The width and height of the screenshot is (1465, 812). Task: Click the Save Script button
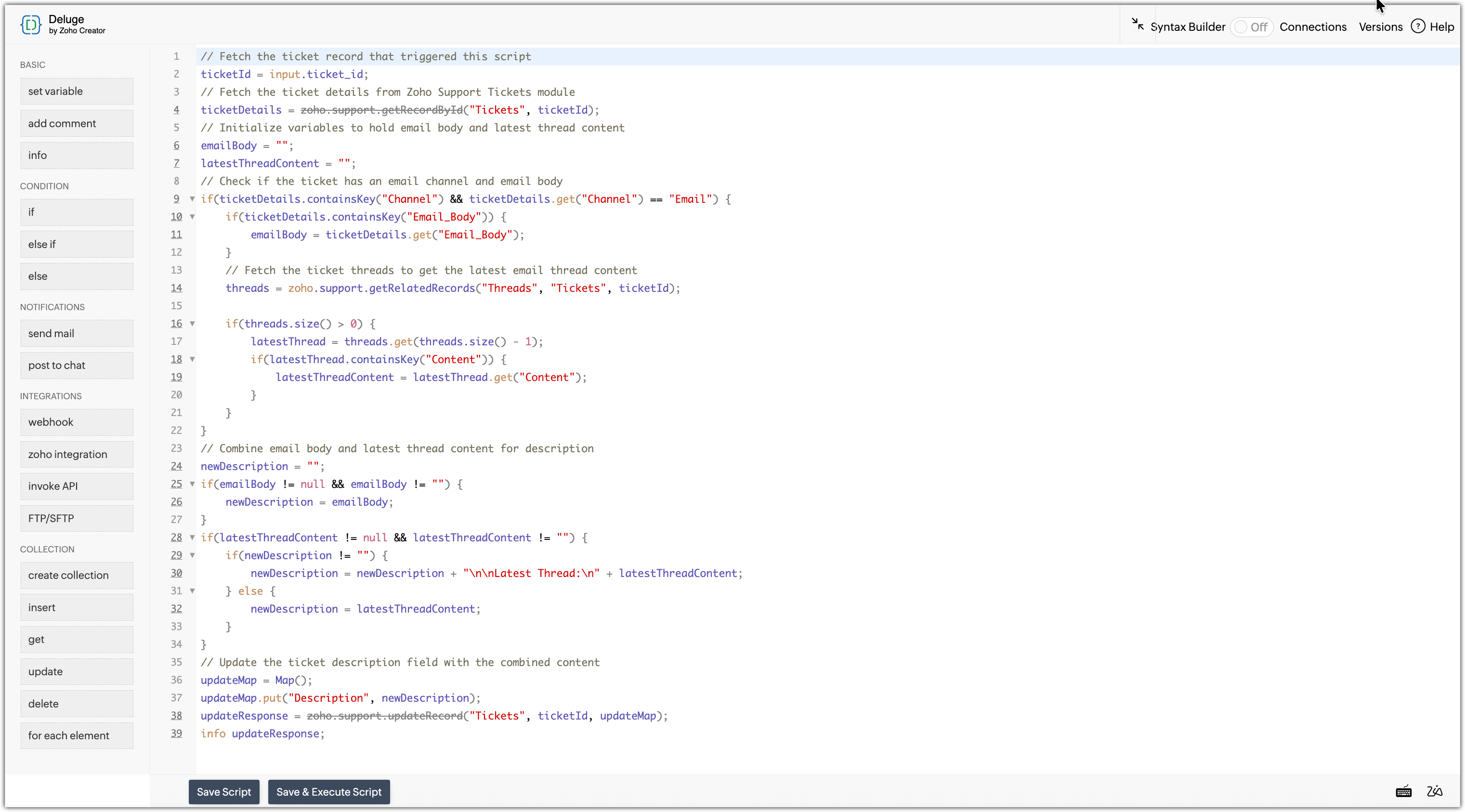coord(223,791)
